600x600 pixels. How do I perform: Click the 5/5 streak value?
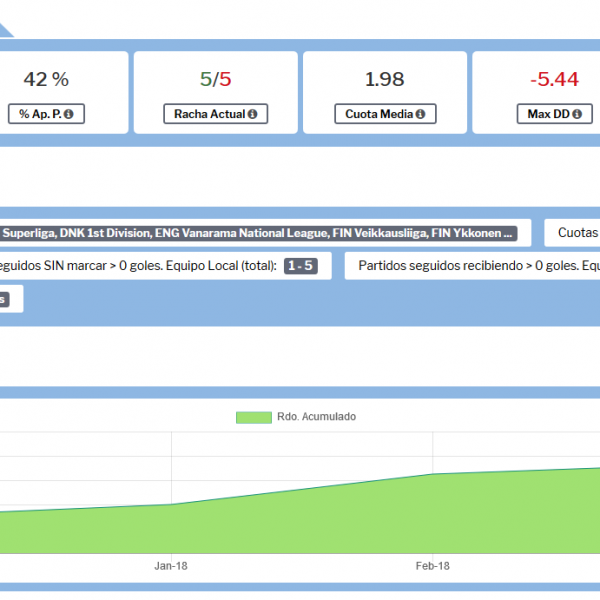215,79
